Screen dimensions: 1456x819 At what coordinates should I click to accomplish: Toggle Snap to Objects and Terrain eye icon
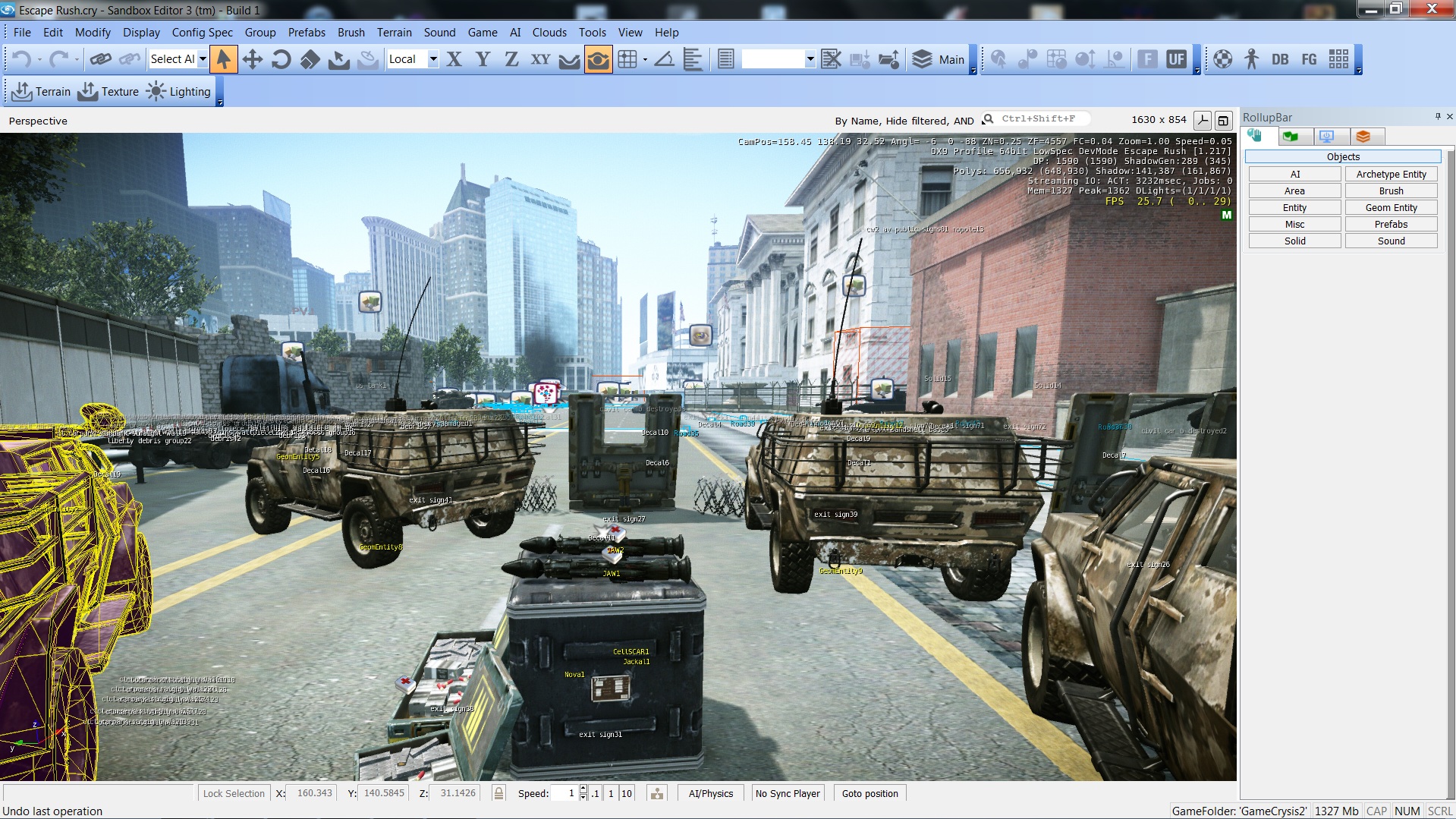598,59
